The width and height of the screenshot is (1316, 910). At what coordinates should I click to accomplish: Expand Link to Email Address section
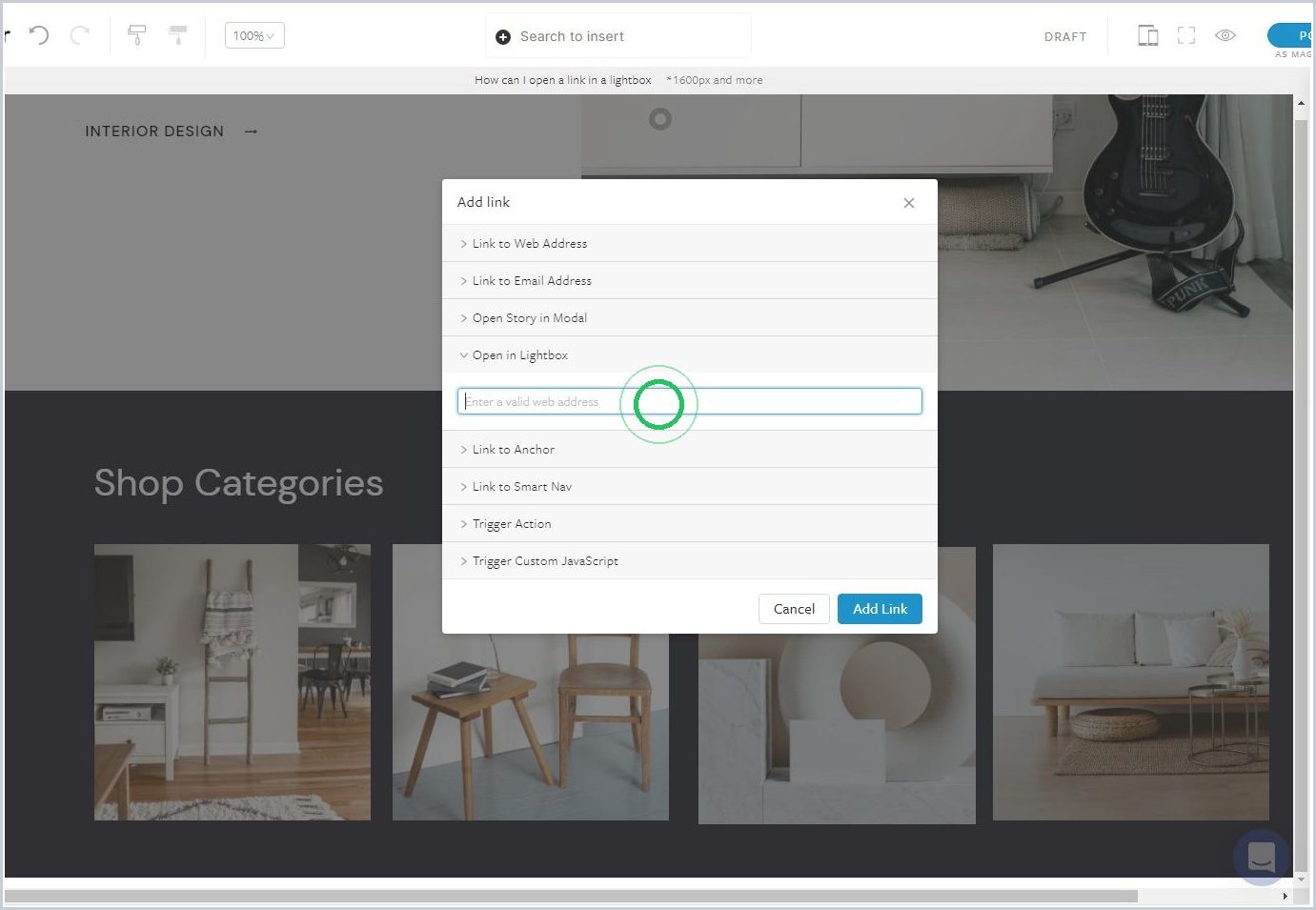[x=690, y=281]
